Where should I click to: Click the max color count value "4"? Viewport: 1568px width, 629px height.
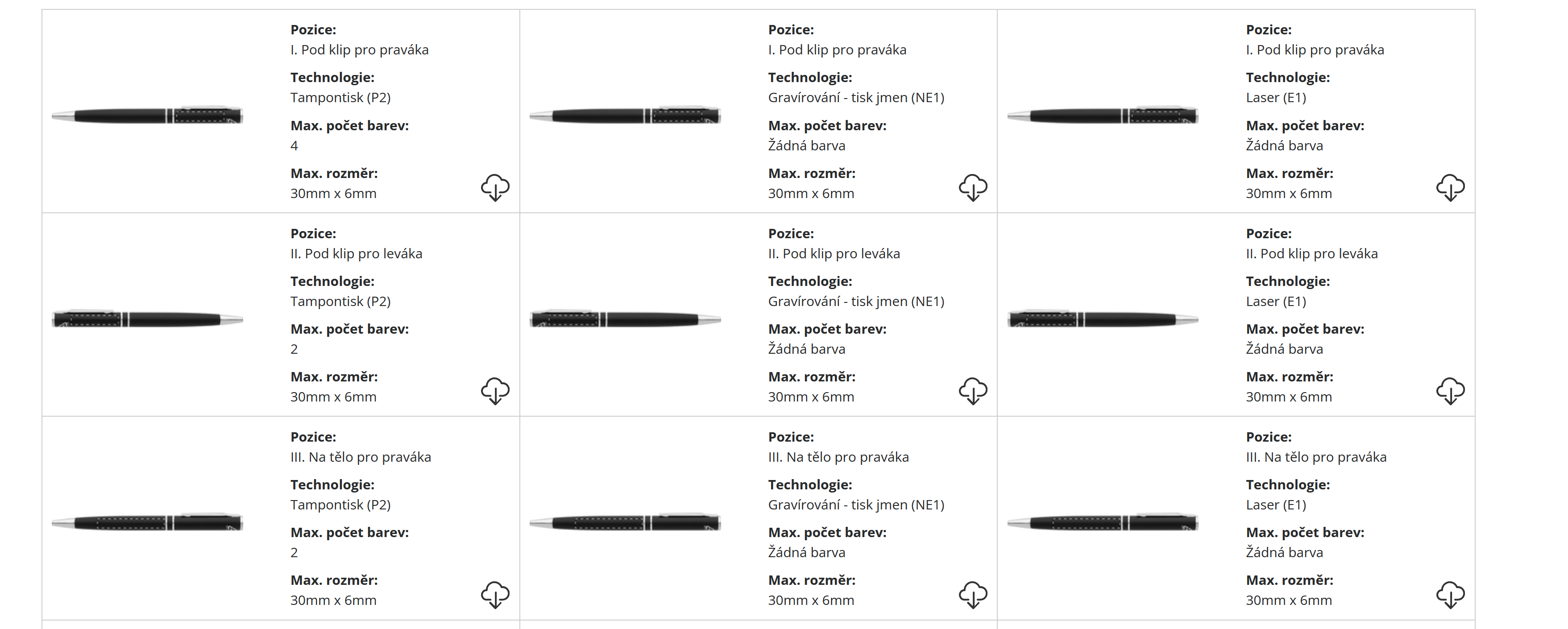(x=294, y=145)
